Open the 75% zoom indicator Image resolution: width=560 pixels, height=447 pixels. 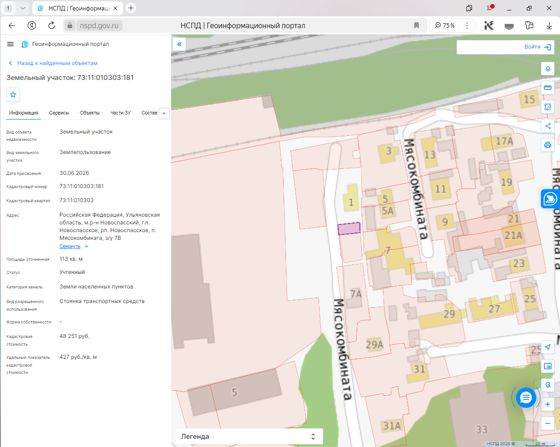445,26
